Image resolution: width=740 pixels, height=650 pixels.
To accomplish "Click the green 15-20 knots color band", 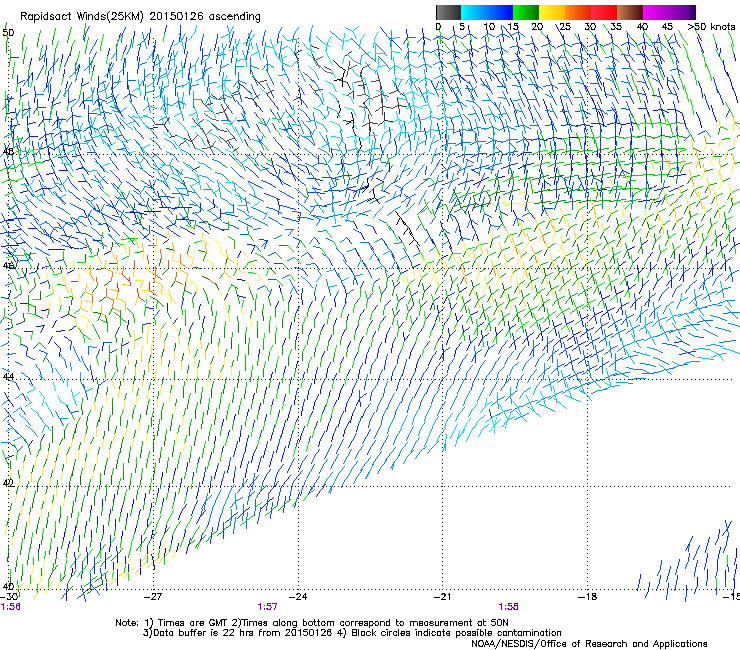I will coord(526,12).
